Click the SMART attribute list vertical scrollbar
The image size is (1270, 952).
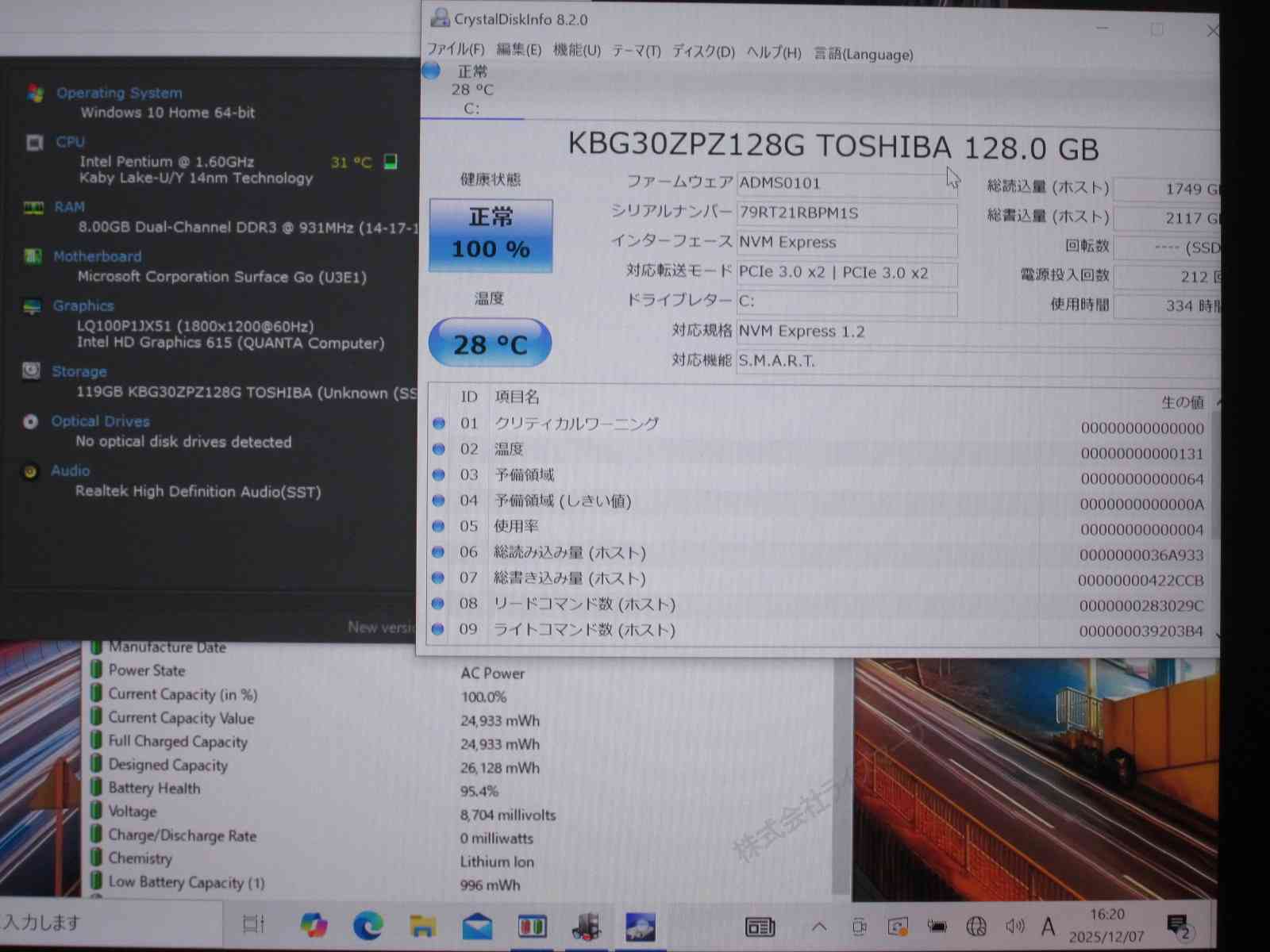[1214, 516]
